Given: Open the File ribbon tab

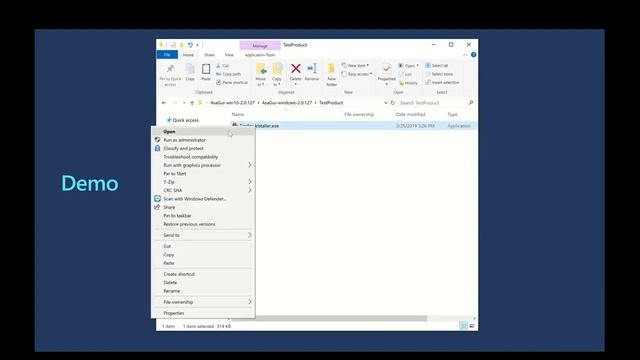Looking at the screenshot, I should (x=167, y=55).
